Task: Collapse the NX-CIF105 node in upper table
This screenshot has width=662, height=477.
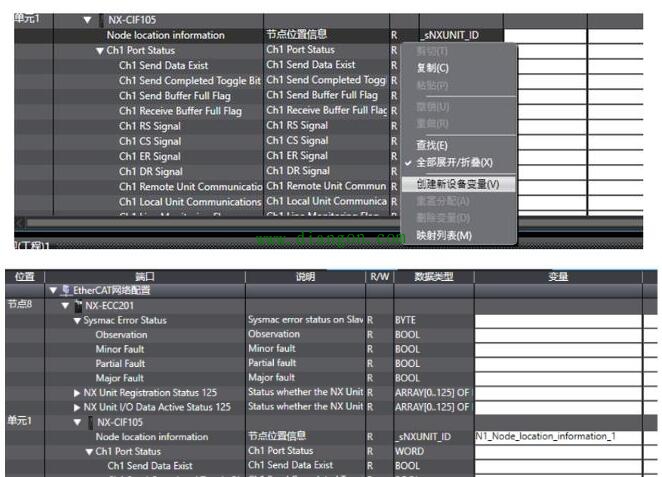Action: [x=87, y=20]
